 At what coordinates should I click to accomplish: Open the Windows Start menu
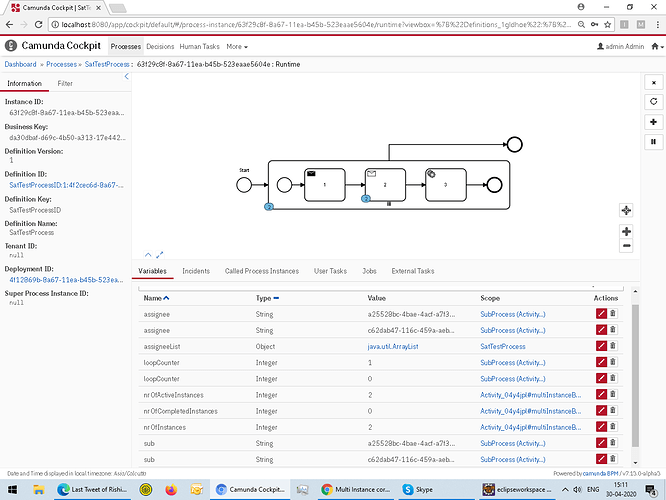coord(12,490)
